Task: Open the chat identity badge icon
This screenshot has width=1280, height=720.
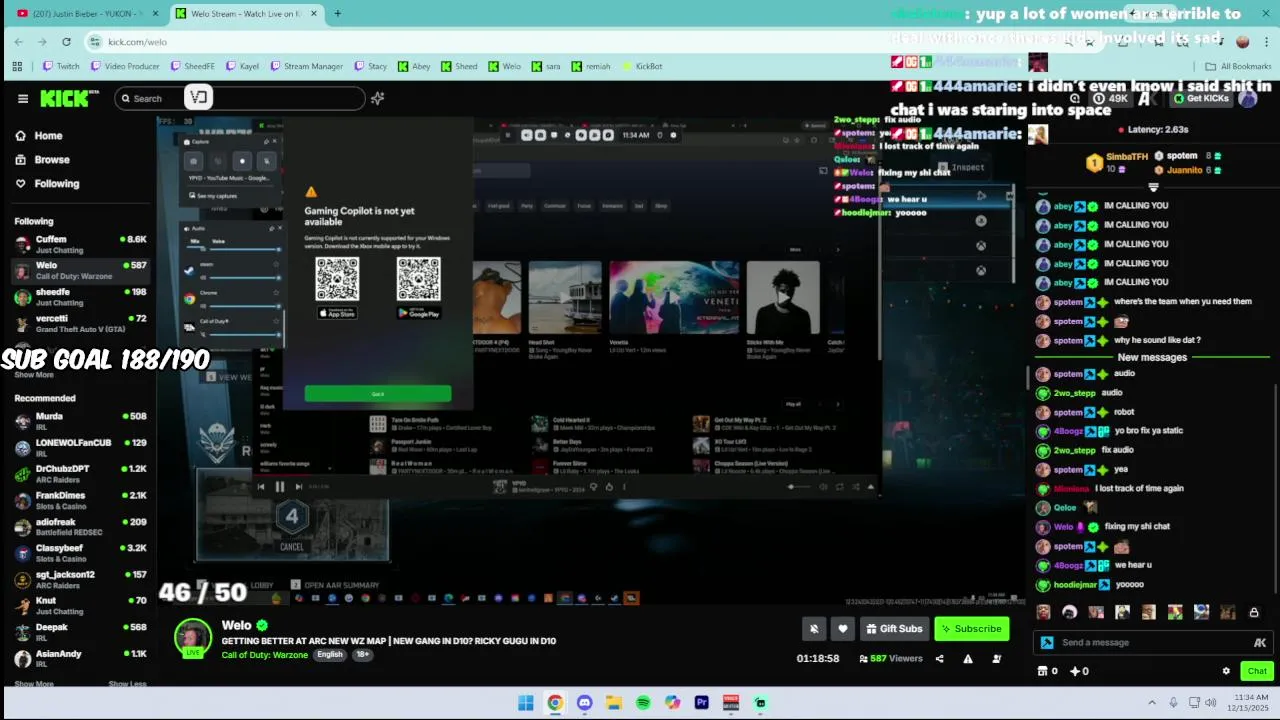Action: coord(1047,643)
